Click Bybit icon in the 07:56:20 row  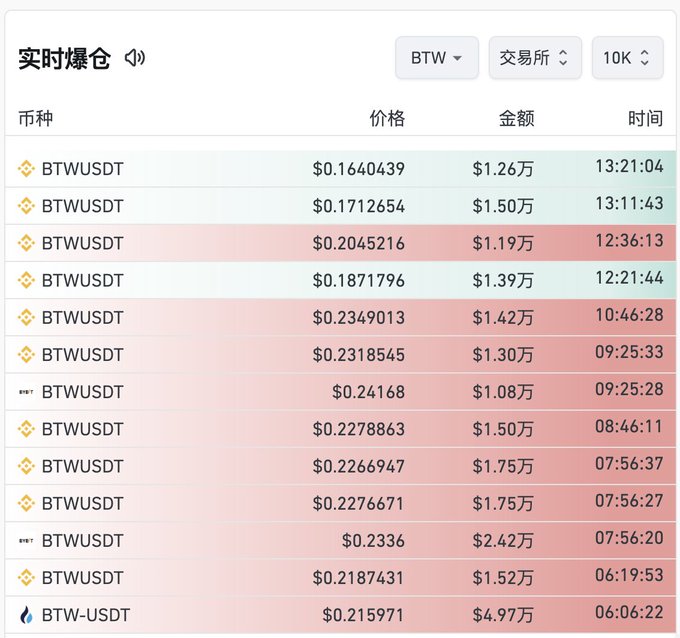click(x=26, y=541)
